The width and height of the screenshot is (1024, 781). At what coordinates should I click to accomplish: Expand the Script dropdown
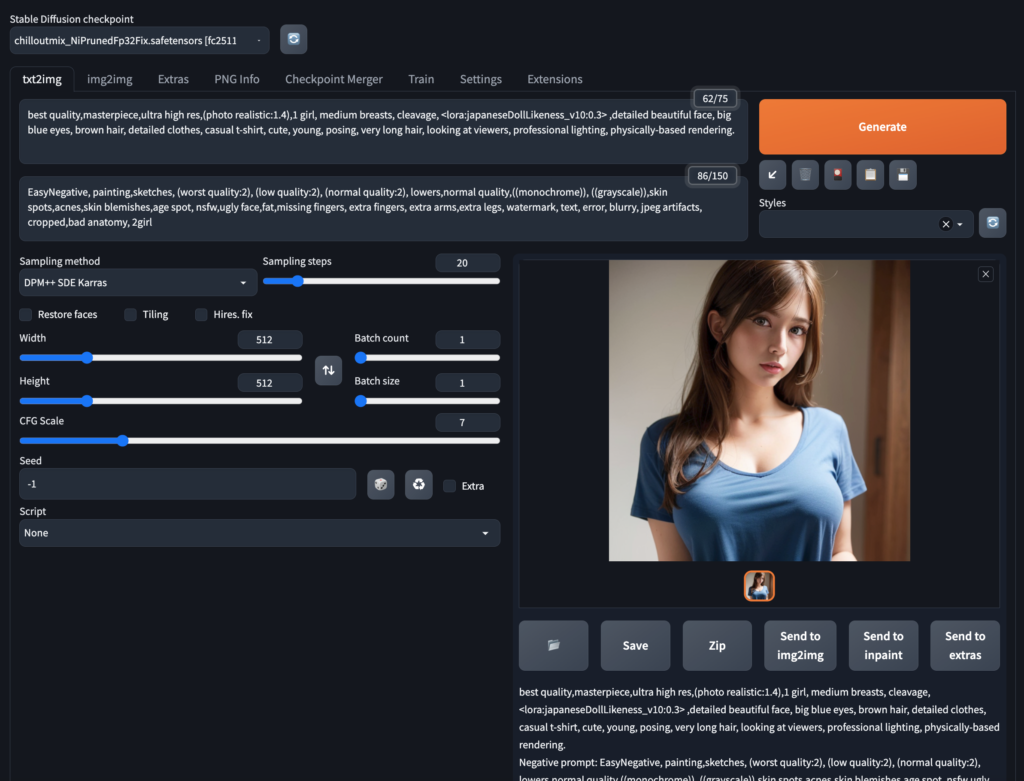tap(259, 533)
